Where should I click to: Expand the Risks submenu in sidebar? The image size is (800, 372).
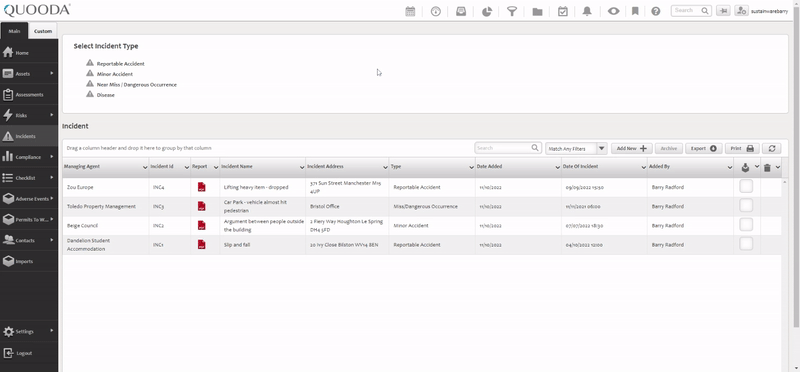[52, 115]
